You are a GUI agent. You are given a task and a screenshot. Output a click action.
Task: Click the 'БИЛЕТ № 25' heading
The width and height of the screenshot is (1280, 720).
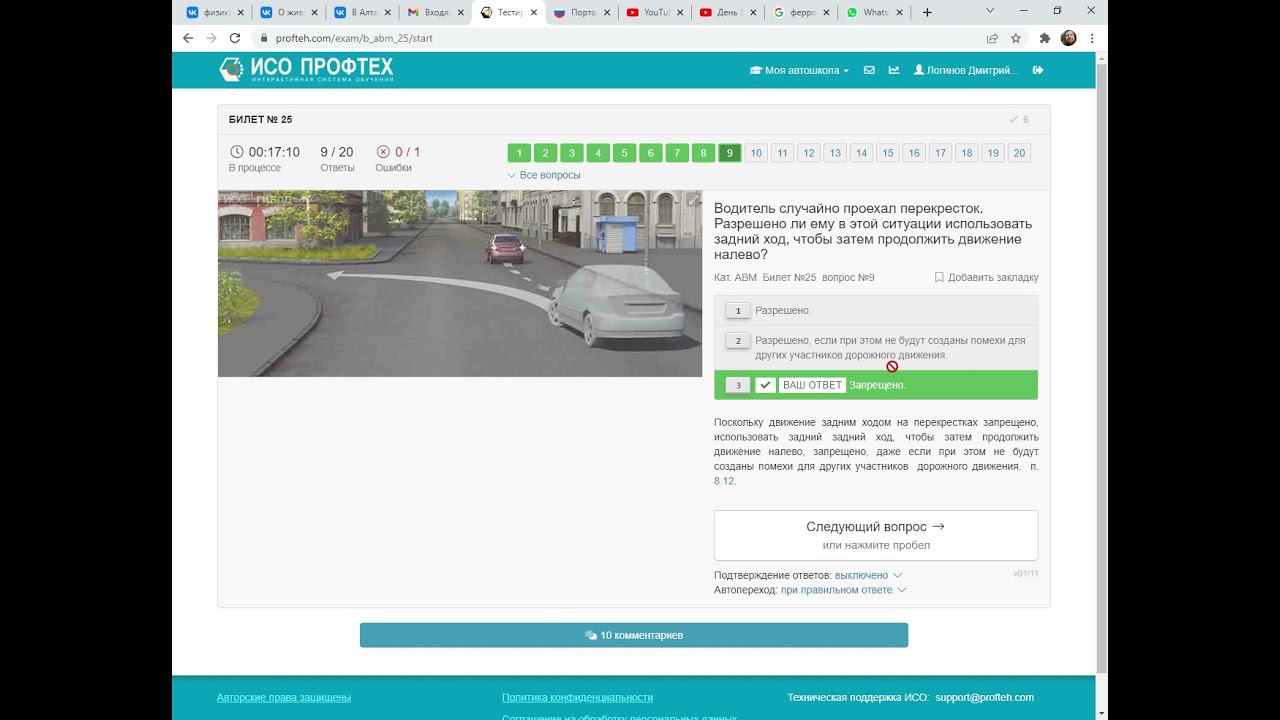260,120
